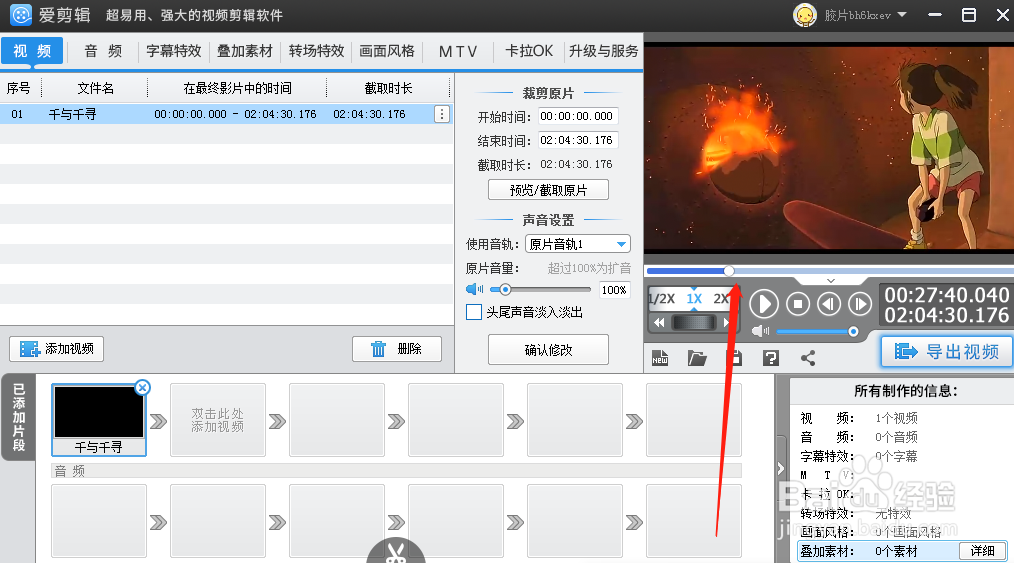Click the 双击此处添加视频 slot
Viewport: 1014px width, 563px height.
(218, 420)
